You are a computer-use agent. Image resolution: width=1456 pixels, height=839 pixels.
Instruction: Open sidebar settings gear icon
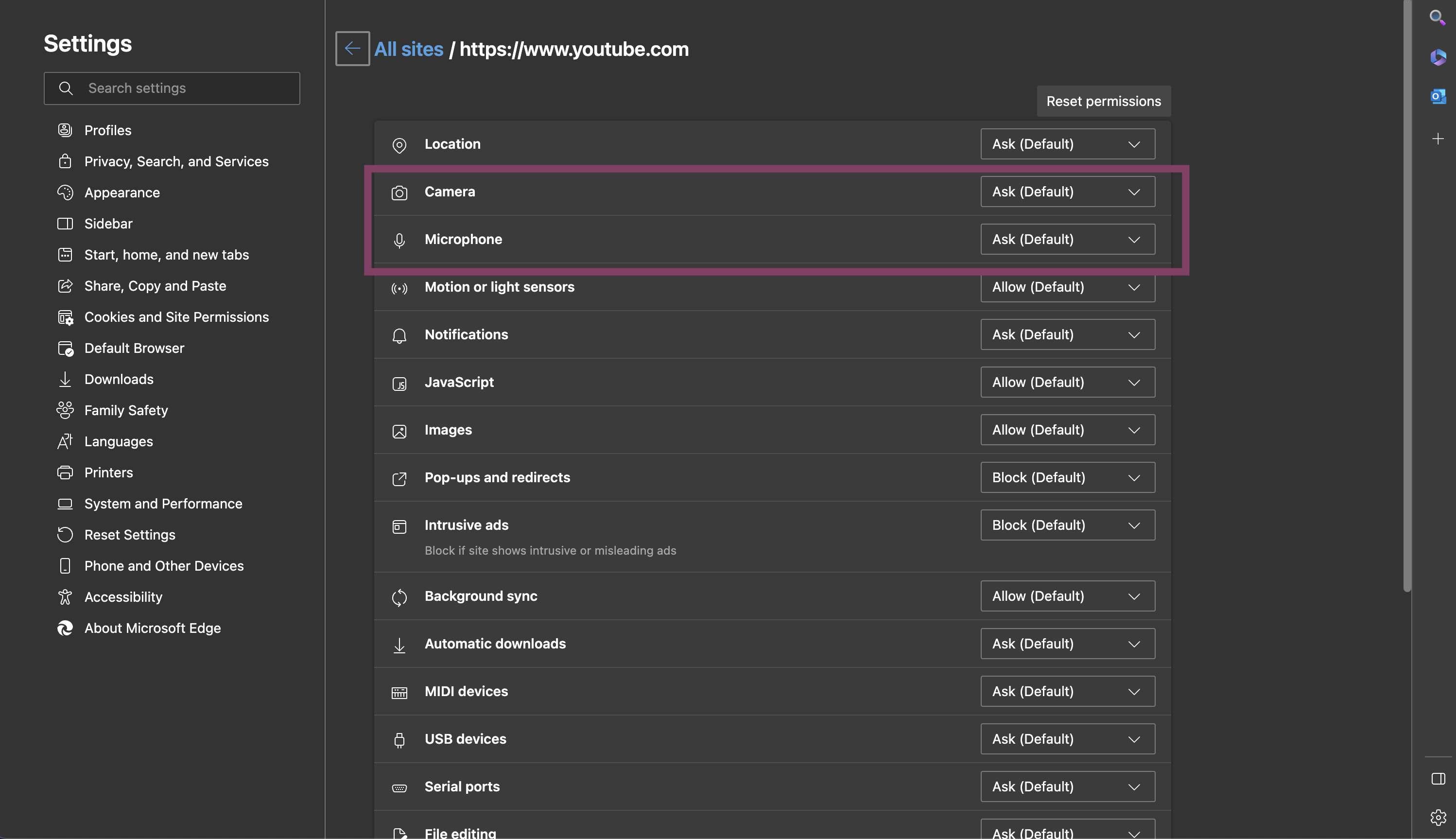click(1438, 817)
